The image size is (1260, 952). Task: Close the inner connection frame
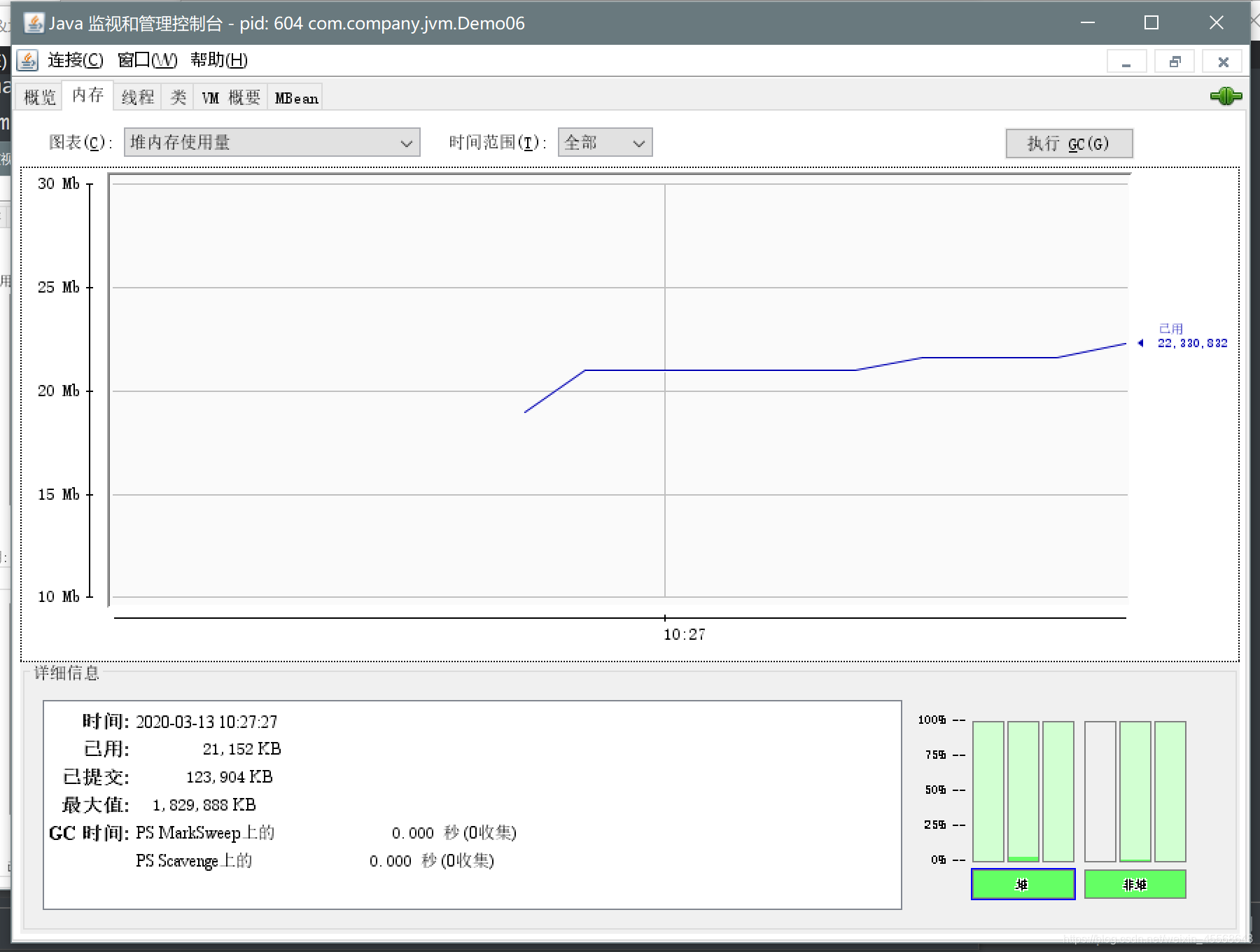(1222, 62)
